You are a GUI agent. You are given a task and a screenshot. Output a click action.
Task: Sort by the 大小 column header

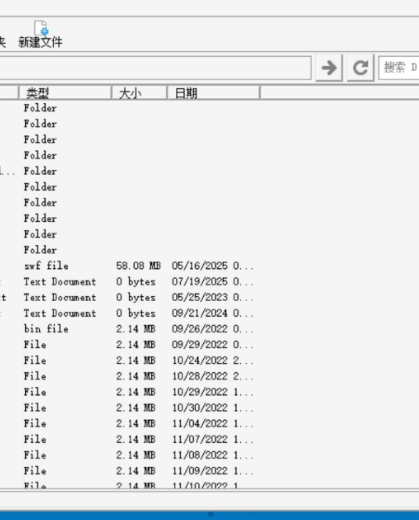[139, 93]
